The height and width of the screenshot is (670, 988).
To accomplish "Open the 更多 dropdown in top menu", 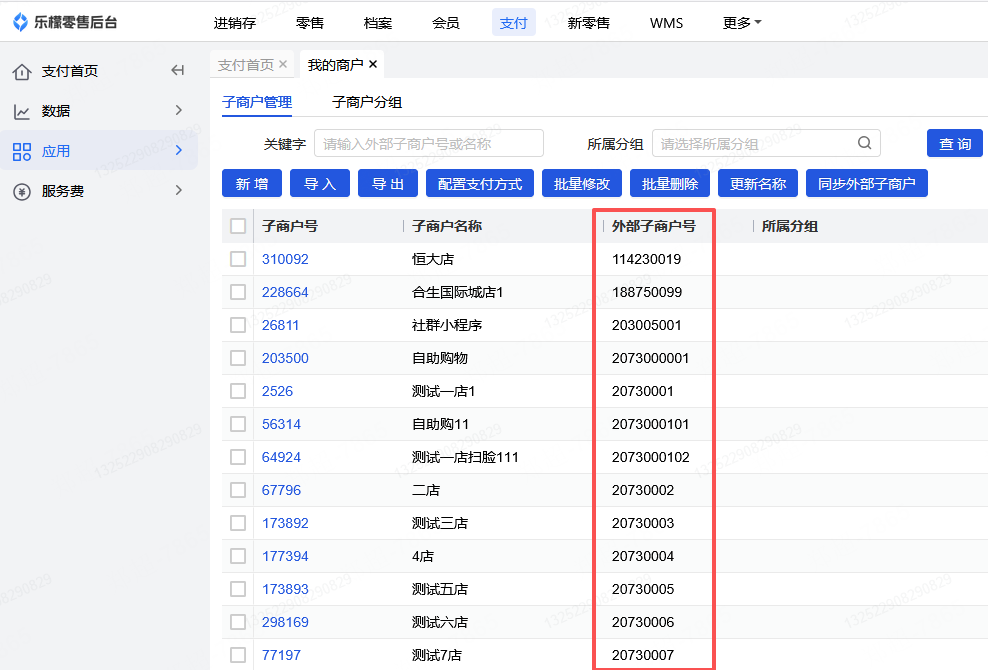I will pyautogui.click(x=742, y=23).
